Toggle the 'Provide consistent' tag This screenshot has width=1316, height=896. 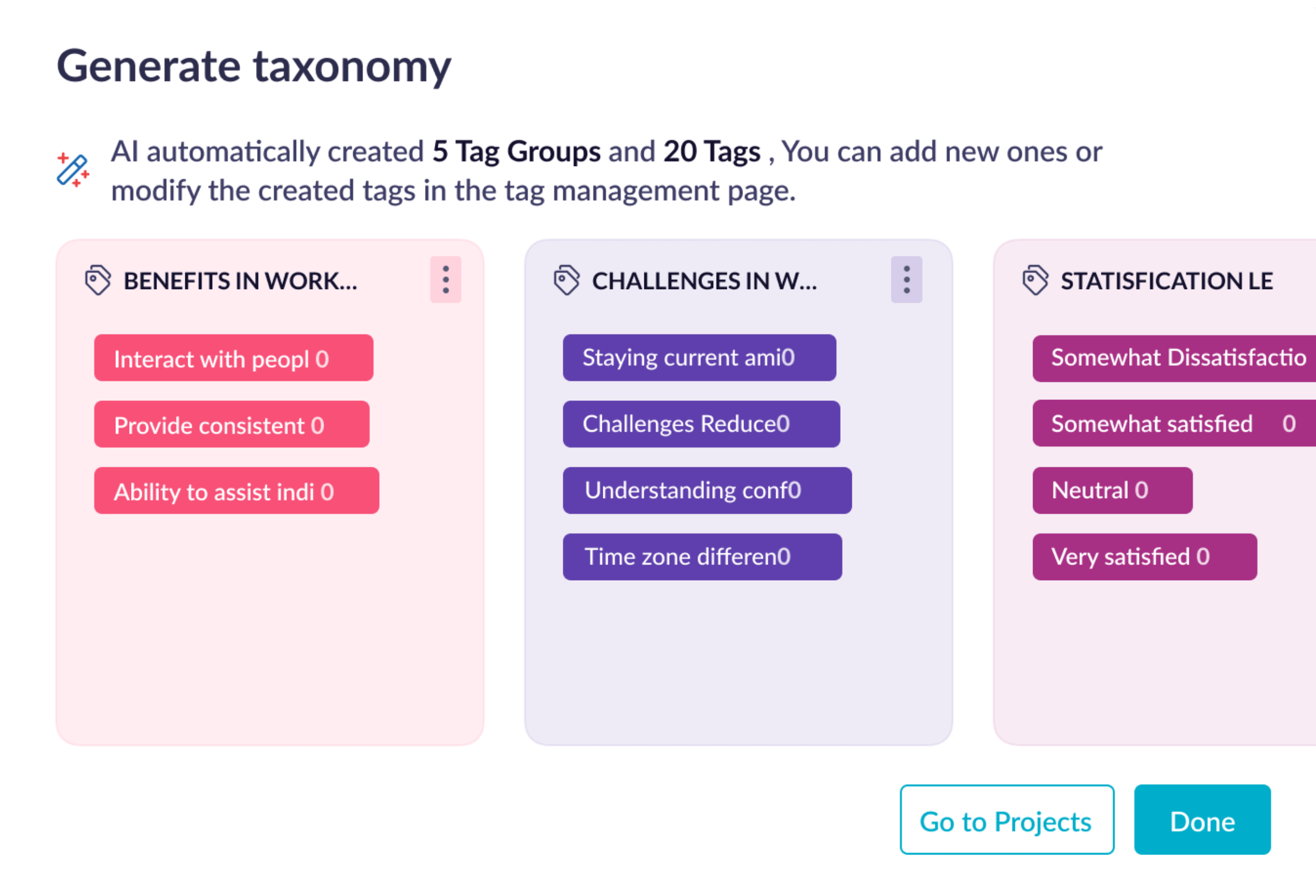coord(232,424)
